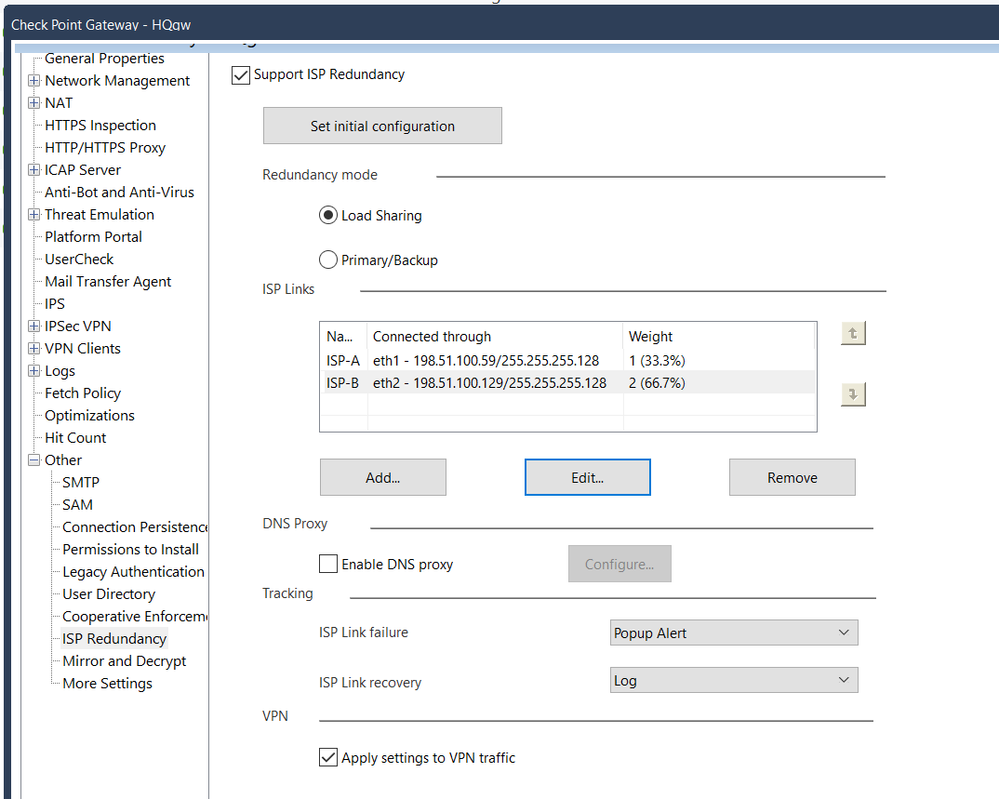Open IPS page in tree

(x=55, y=304)
